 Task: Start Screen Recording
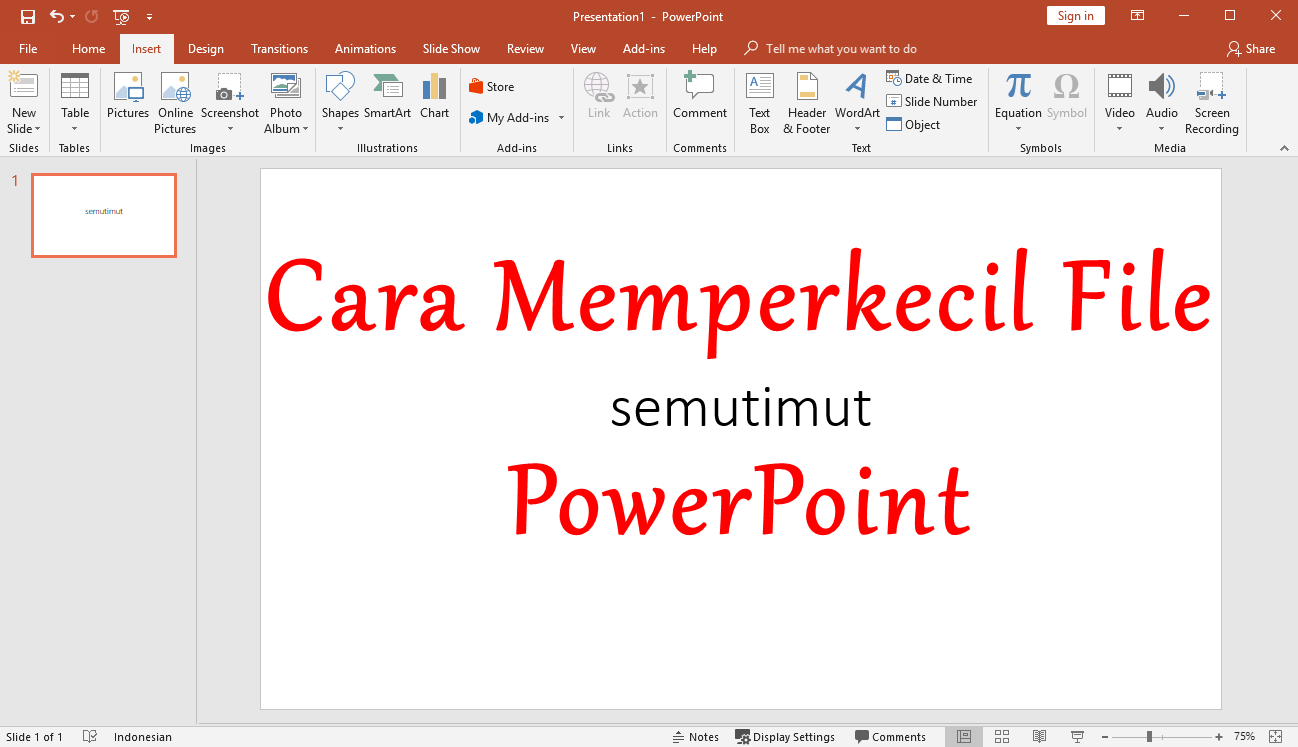click(1212, 104)
